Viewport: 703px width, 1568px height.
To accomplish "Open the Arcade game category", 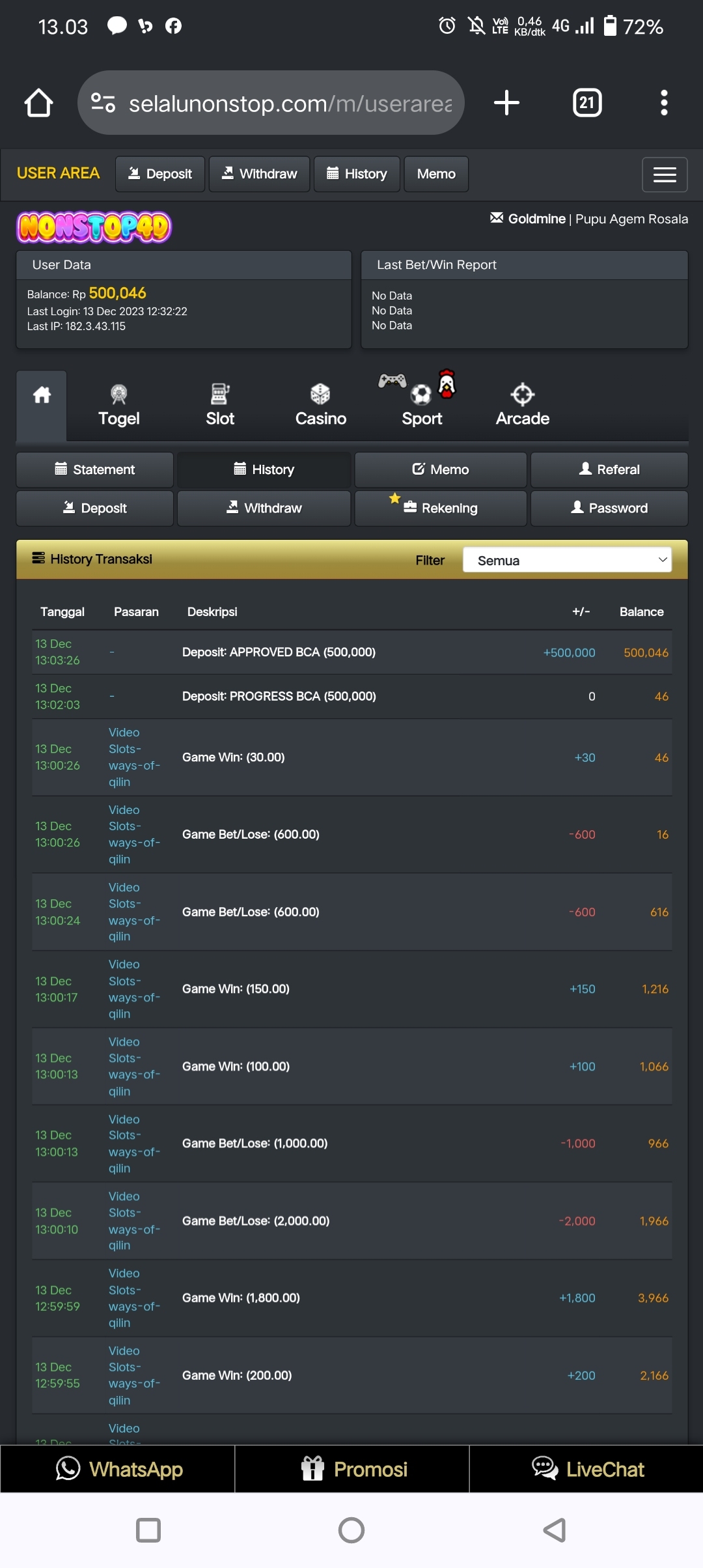I will click(x=522, y=406).
